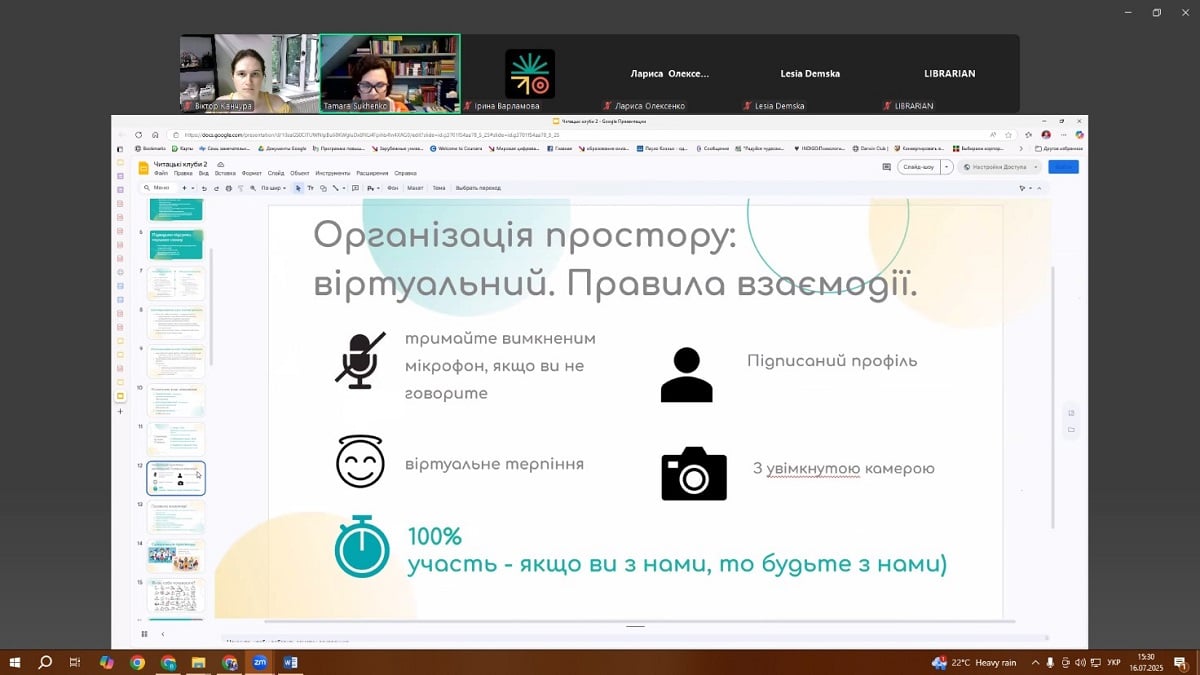Open the Welcome to Coursera bookmark

click(x=456, y=148)
